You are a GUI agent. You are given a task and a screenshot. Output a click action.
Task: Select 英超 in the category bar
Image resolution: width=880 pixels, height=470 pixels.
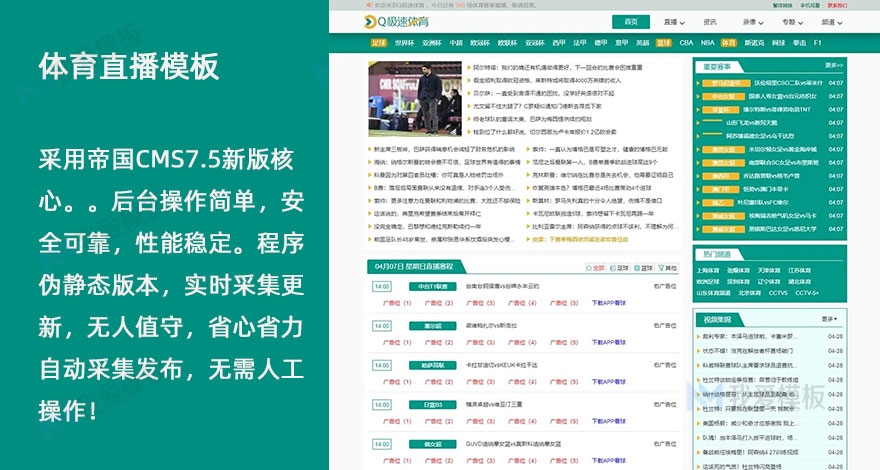(643, 43)
